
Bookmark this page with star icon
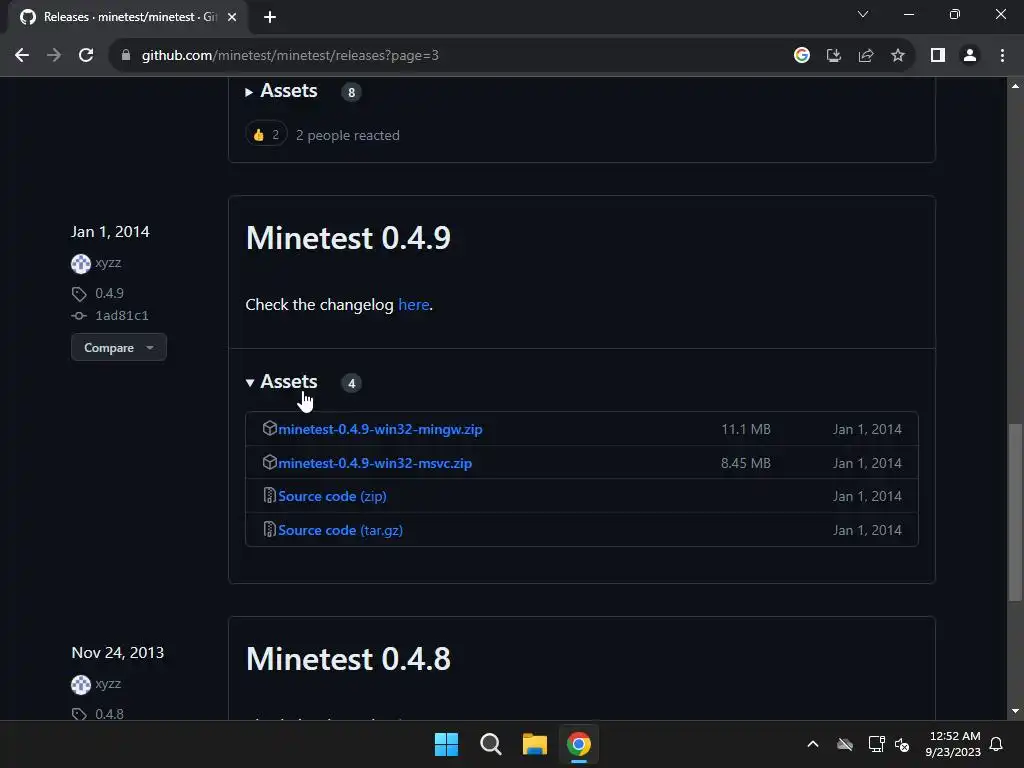(x=898, y=56)
